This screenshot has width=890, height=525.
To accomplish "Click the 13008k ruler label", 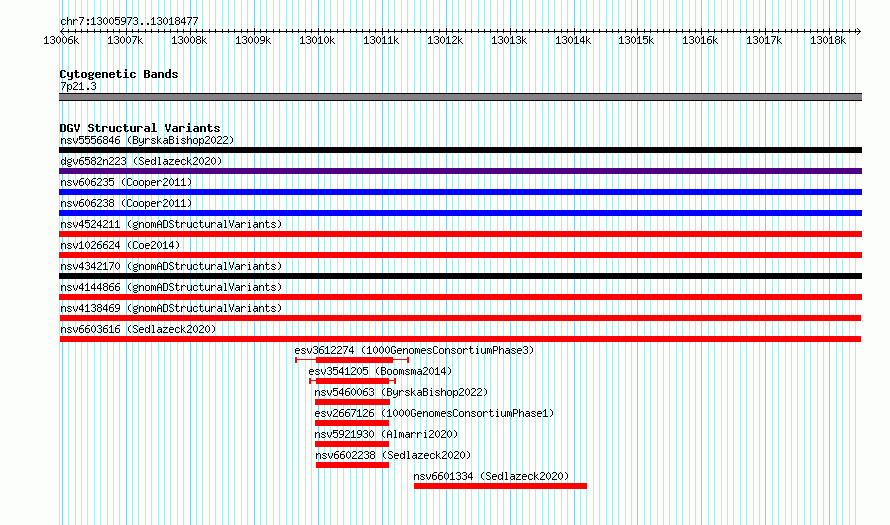I will click(189, 41).
